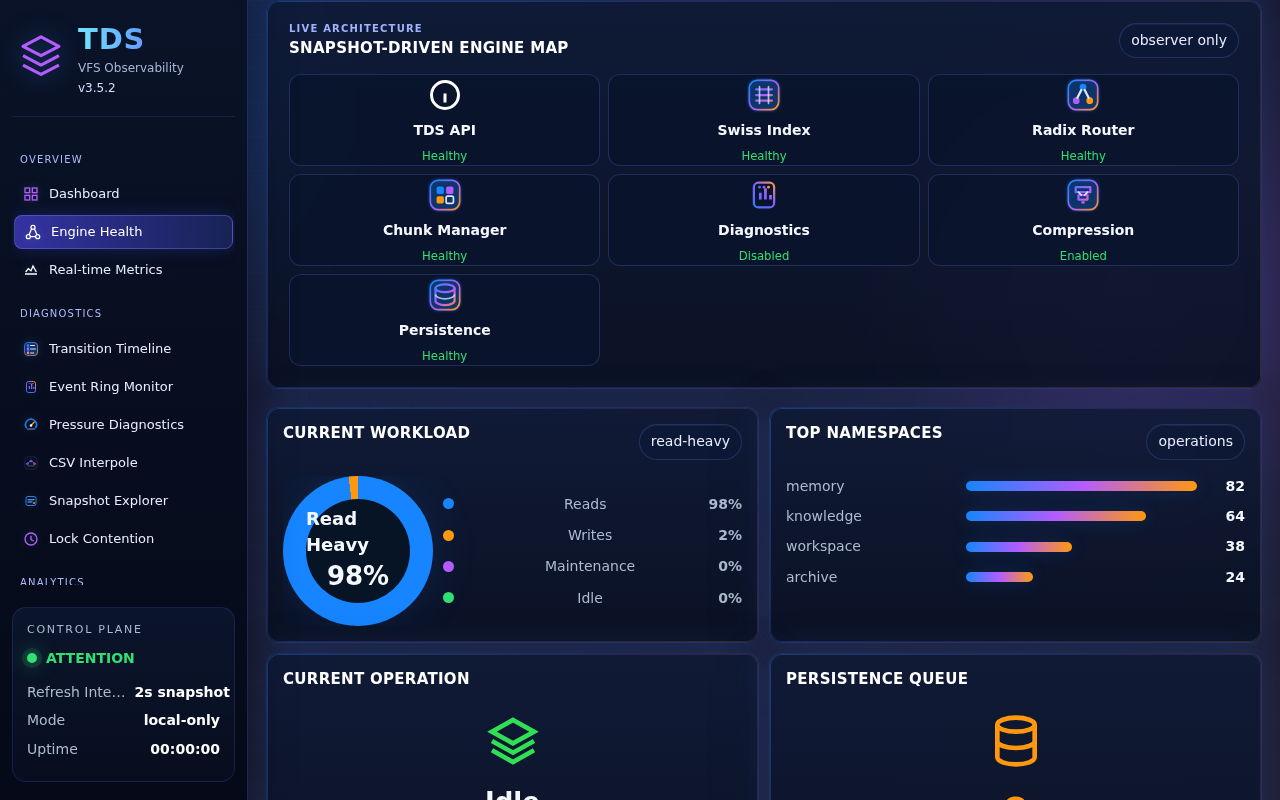1280x800 pixels.
Task: Click the orange database icon in Persistence Queue
Action: pyautogui.click(x=1016, y=741)
